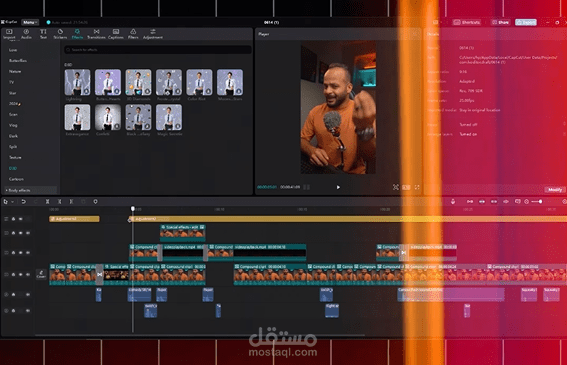Click the Share button
The width and height of the screenshot is (567, 365).
501,22
